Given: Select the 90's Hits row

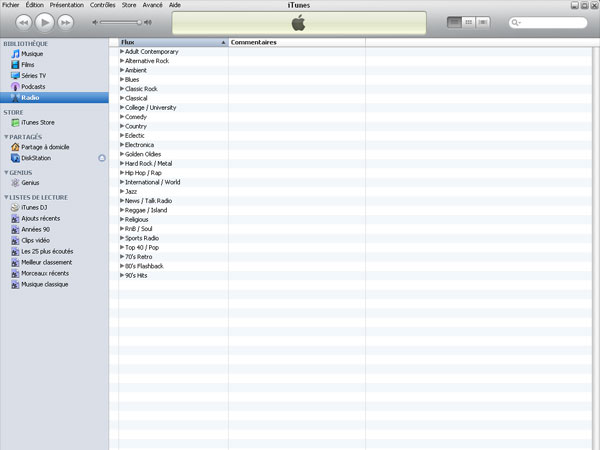Looking at the screenshot, I should pyautogui.click(x=350, y=276).
